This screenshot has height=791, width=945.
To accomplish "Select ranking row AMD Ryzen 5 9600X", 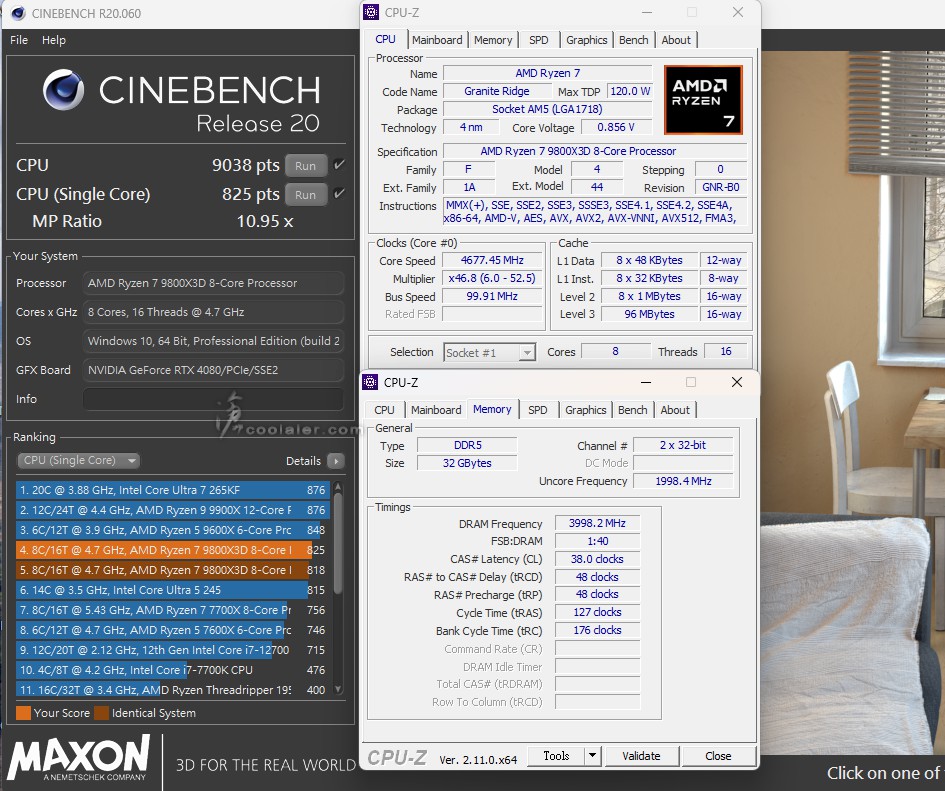I will (x=173, y=530).
